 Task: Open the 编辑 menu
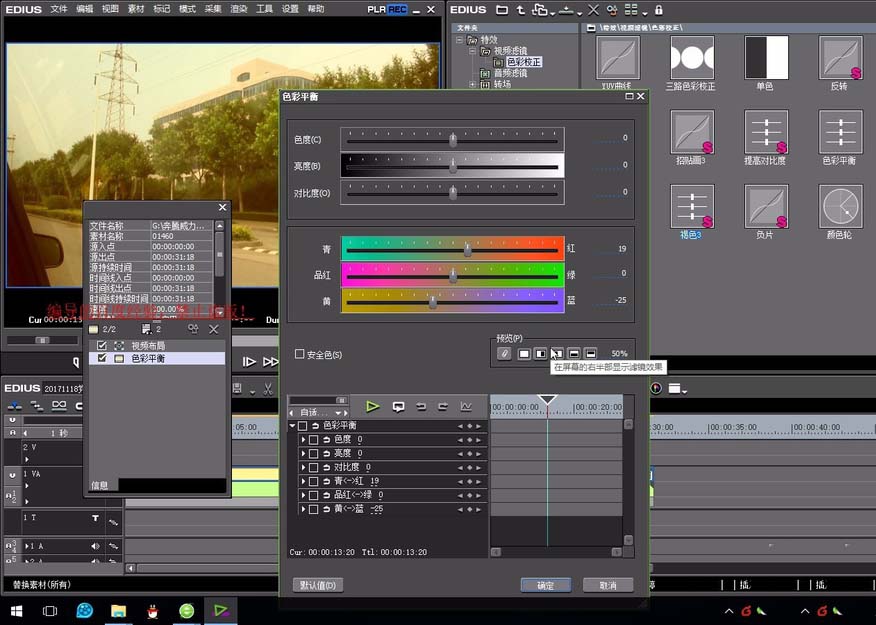[84, 9]
